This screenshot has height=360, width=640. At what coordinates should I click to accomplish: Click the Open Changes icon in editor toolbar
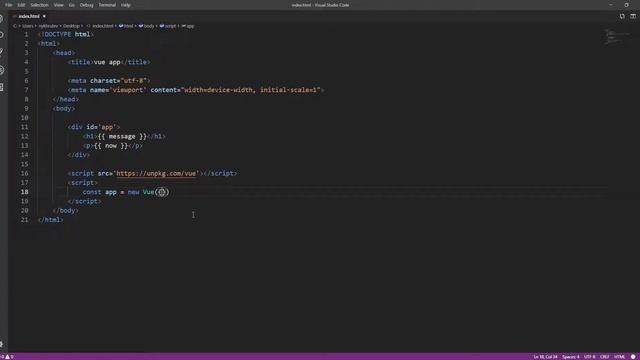coord(622,16)
